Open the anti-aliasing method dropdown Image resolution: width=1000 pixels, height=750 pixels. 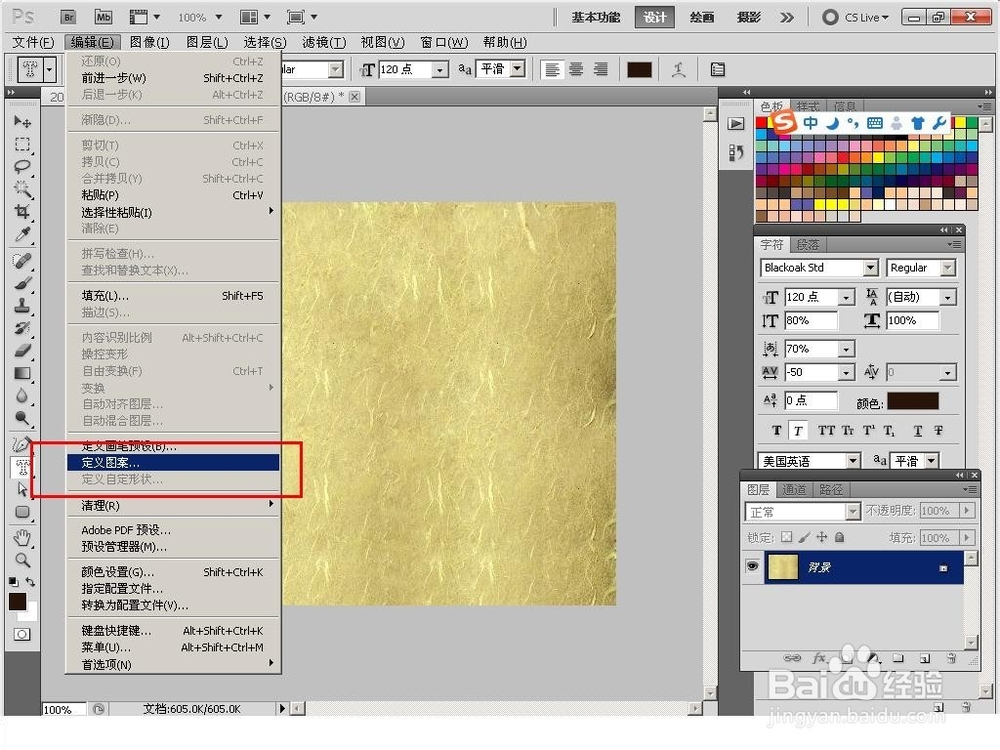click(x=911, y=460)
